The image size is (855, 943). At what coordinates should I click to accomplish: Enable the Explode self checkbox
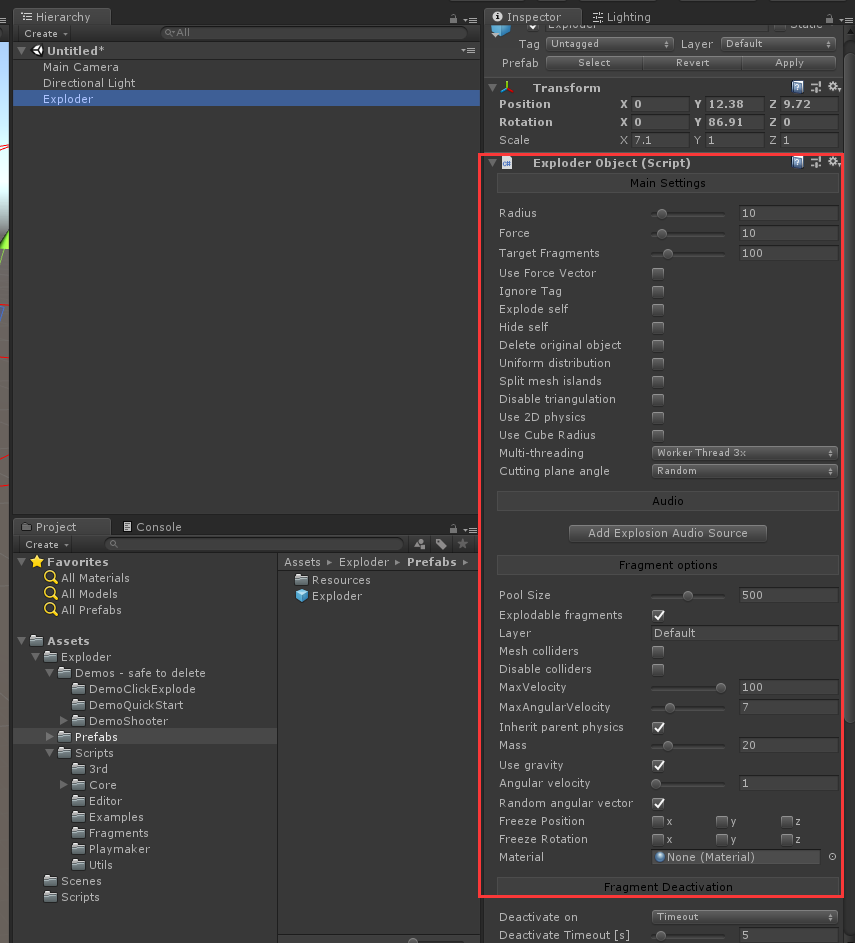click(657, 309)
